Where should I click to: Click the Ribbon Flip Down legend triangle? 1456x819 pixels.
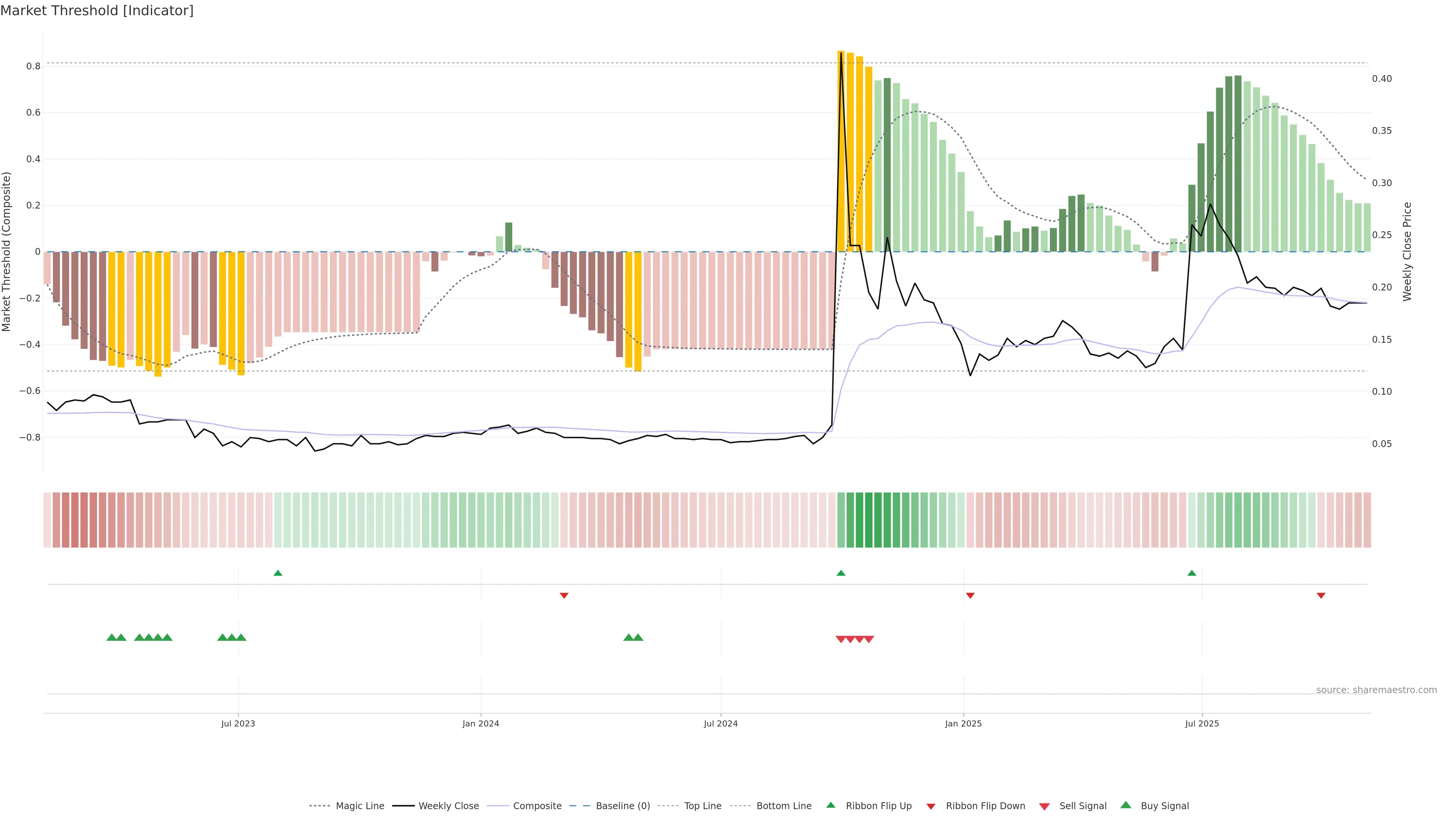[x=931, y=806]
